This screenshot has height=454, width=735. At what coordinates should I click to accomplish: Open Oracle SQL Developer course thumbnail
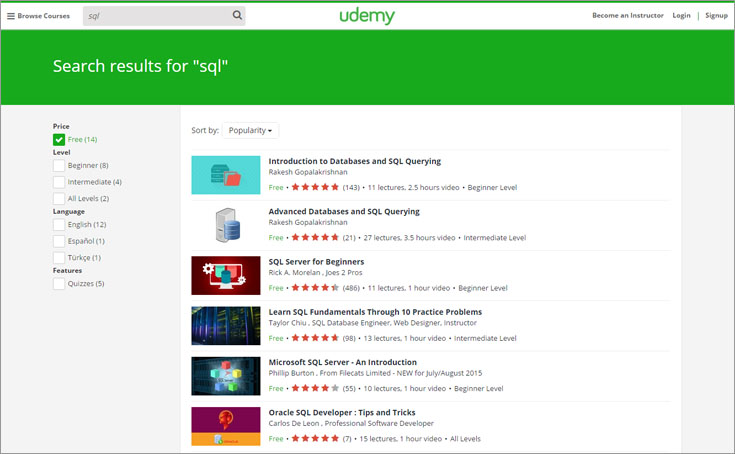click(225, 426)
